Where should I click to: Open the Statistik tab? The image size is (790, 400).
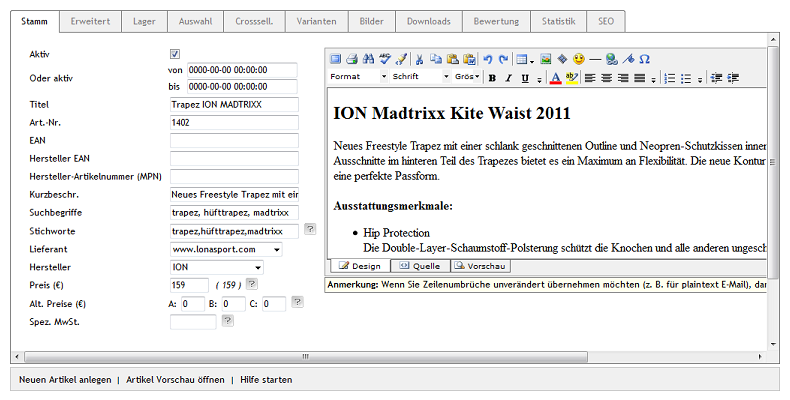[558, 21]
